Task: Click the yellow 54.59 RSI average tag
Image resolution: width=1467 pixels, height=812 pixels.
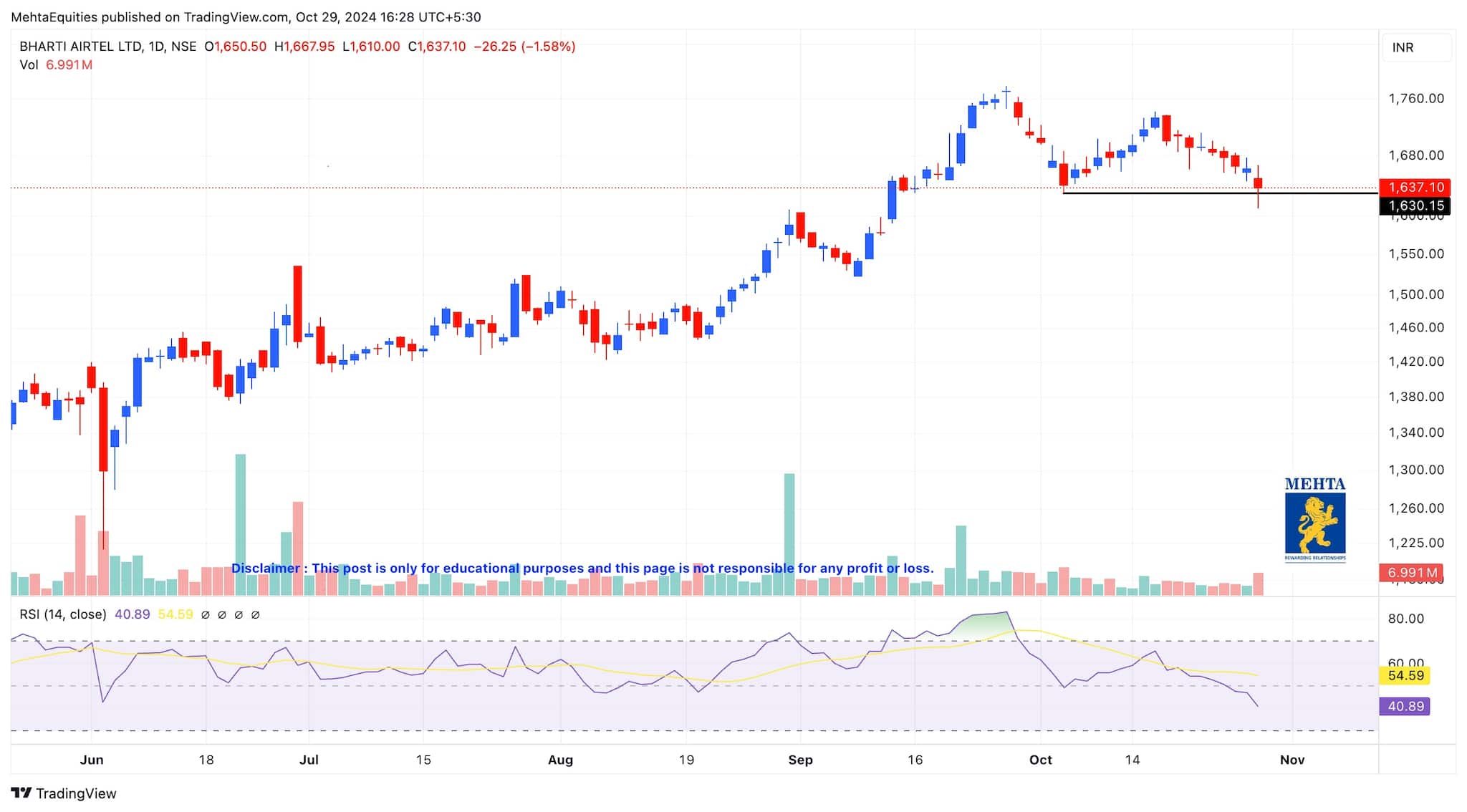Action: (1404, 675)
